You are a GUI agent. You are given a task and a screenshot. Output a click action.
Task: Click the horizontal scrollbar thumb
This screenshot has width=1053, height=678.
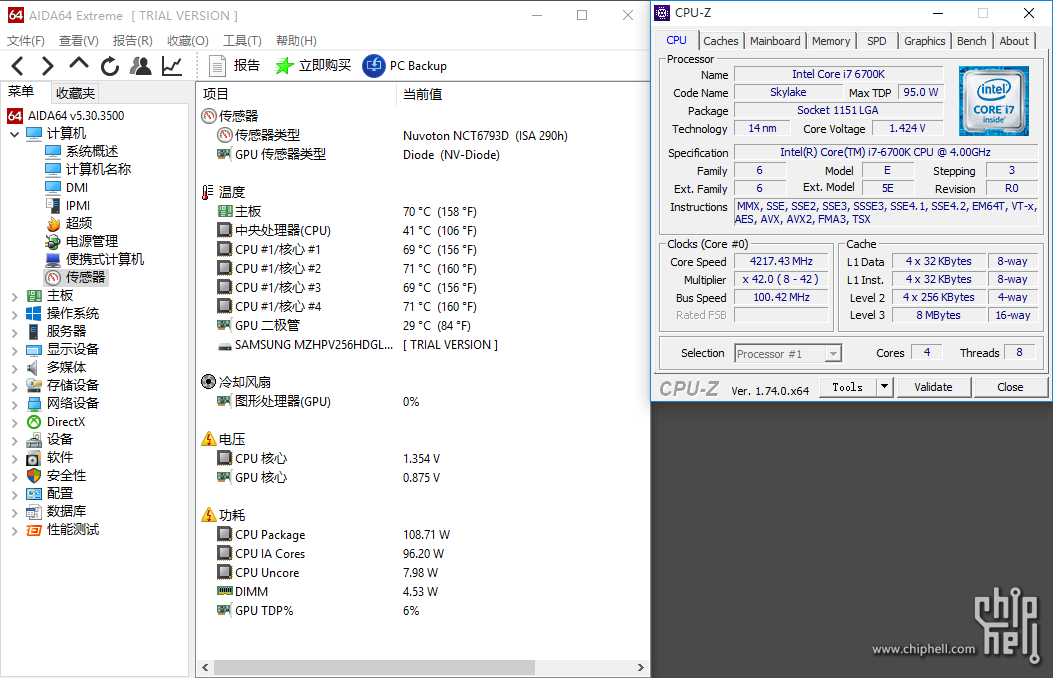pos(374,667)
